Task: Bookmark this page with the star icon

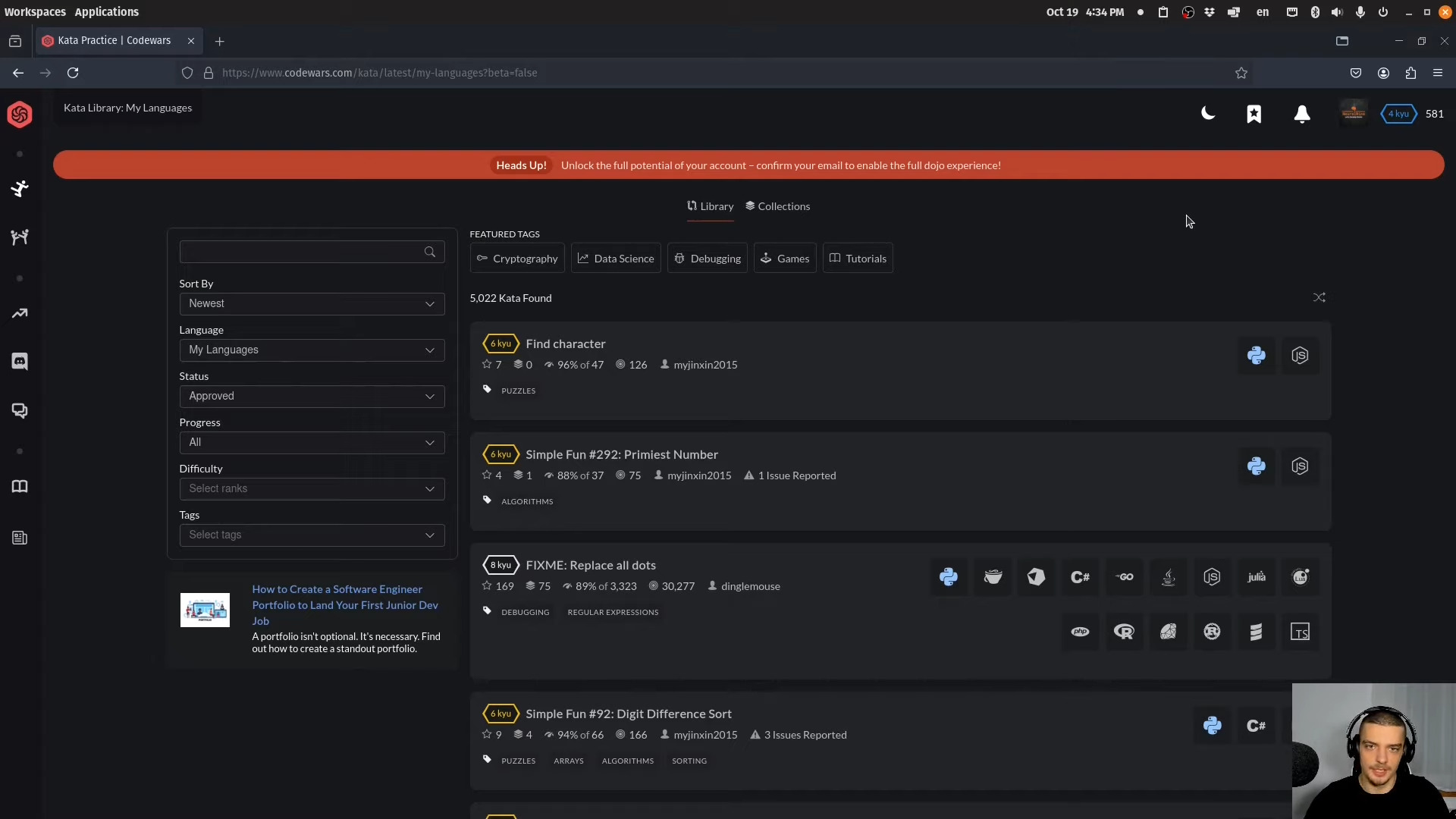Action: click(x=1241, y=73)
